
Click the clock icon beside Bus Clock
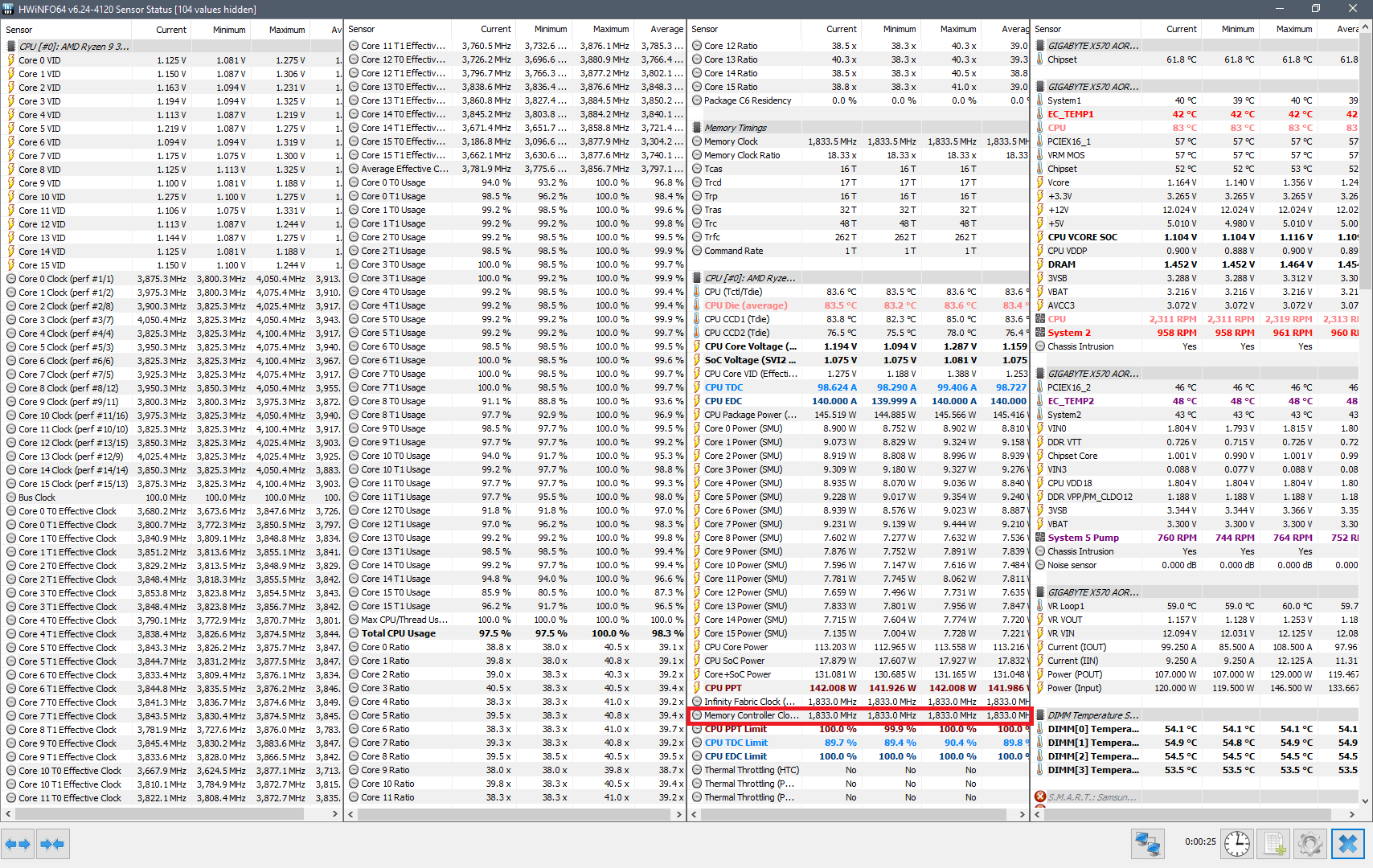11,497
